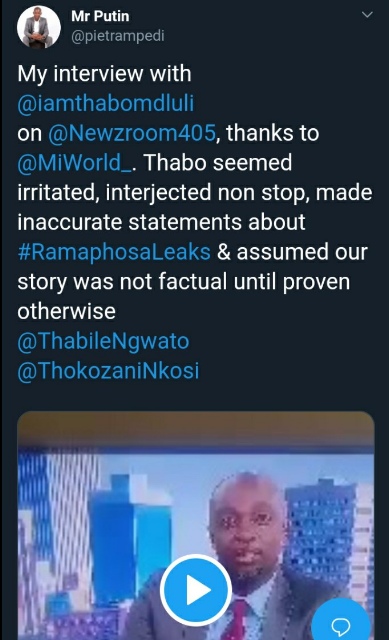
Task: Tap the word 'otherwise' in the tweet
Action: pyautogui.click(x=67, y=311)
